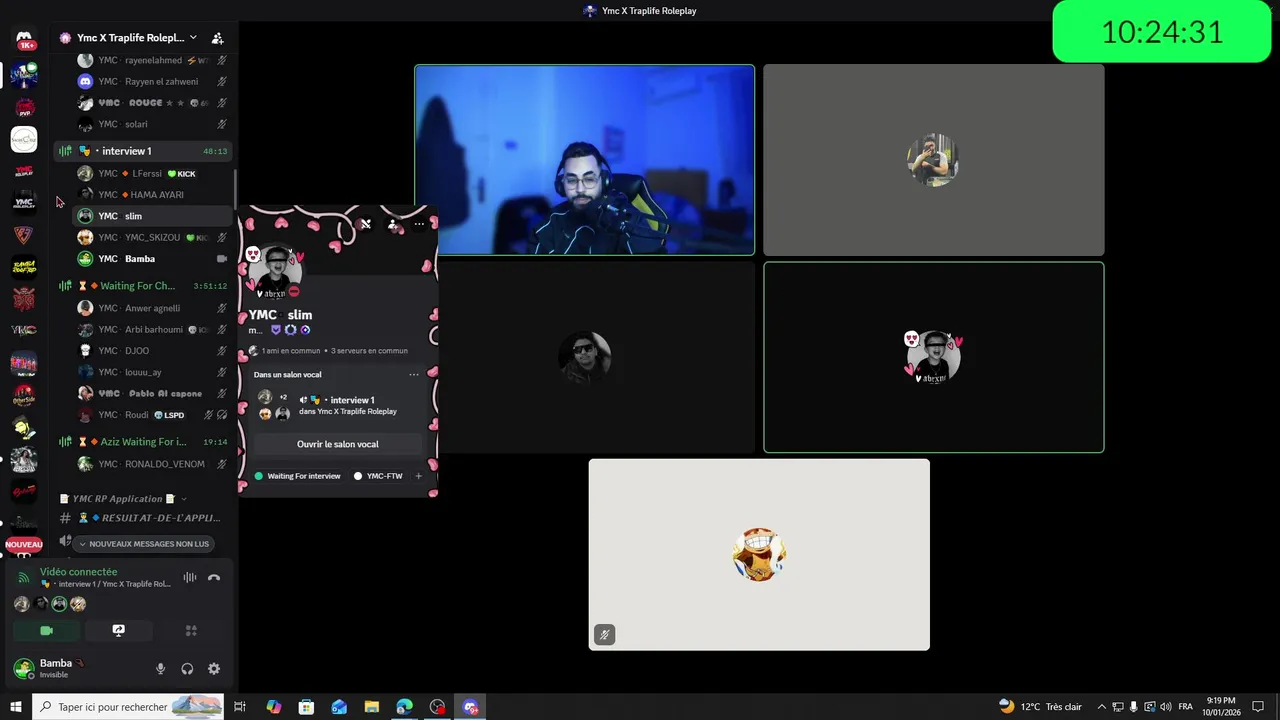1280x720 pixels.
Task: Open Aziz Waiting For i... voice channel
Action: pos(143,442)
